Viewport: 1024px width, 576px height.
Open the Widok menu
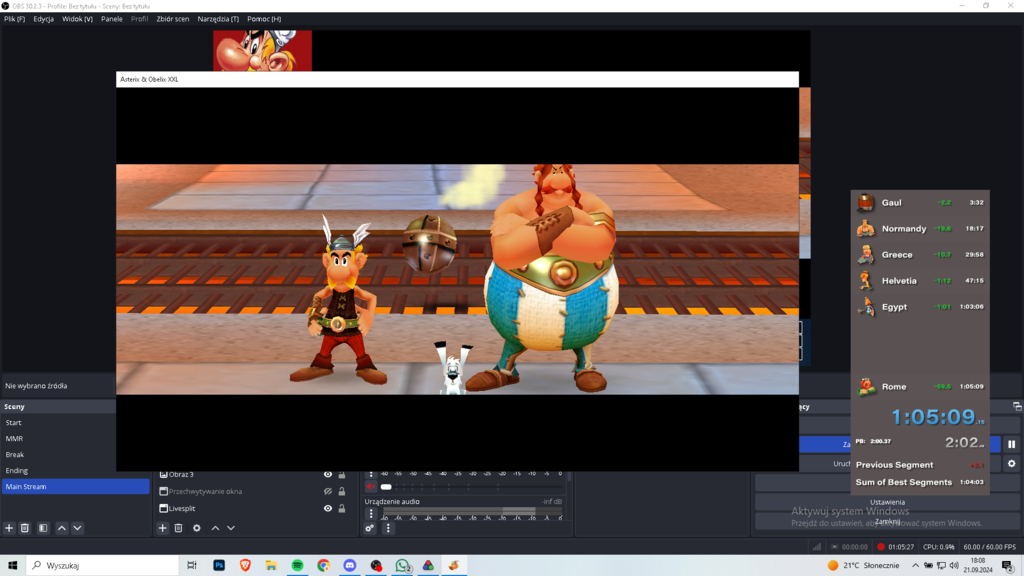tap(77, 19)
